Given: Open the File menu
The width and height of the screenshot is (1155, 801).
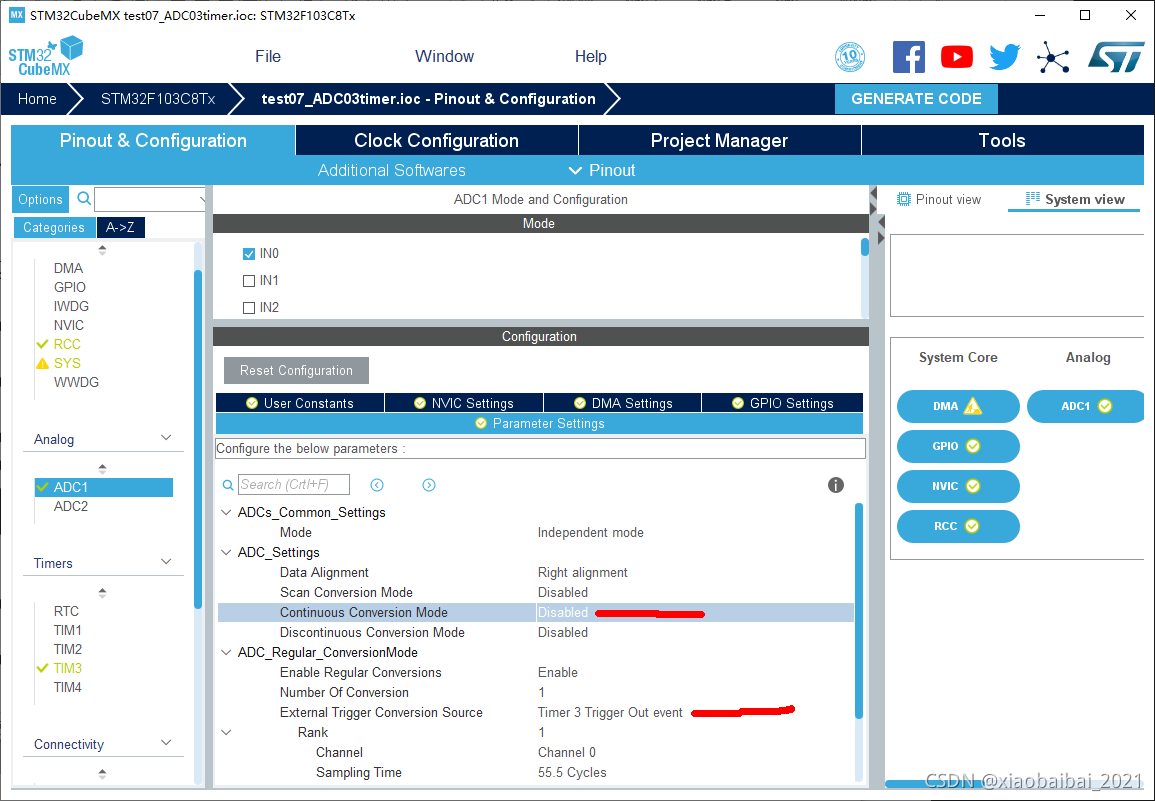Looking at the screenshot, I should 268,57.
